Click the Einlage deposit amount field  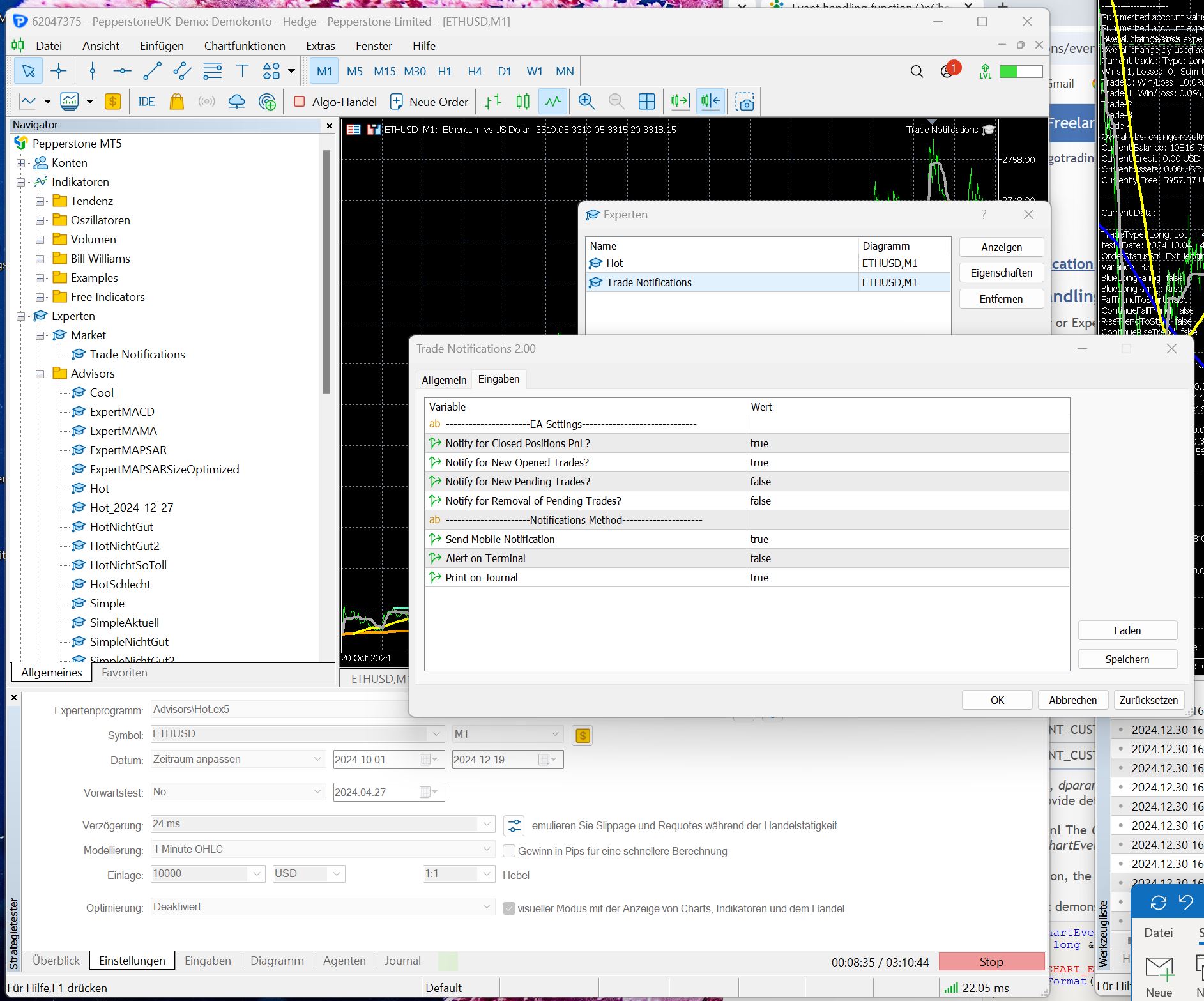tap(199, 874)
